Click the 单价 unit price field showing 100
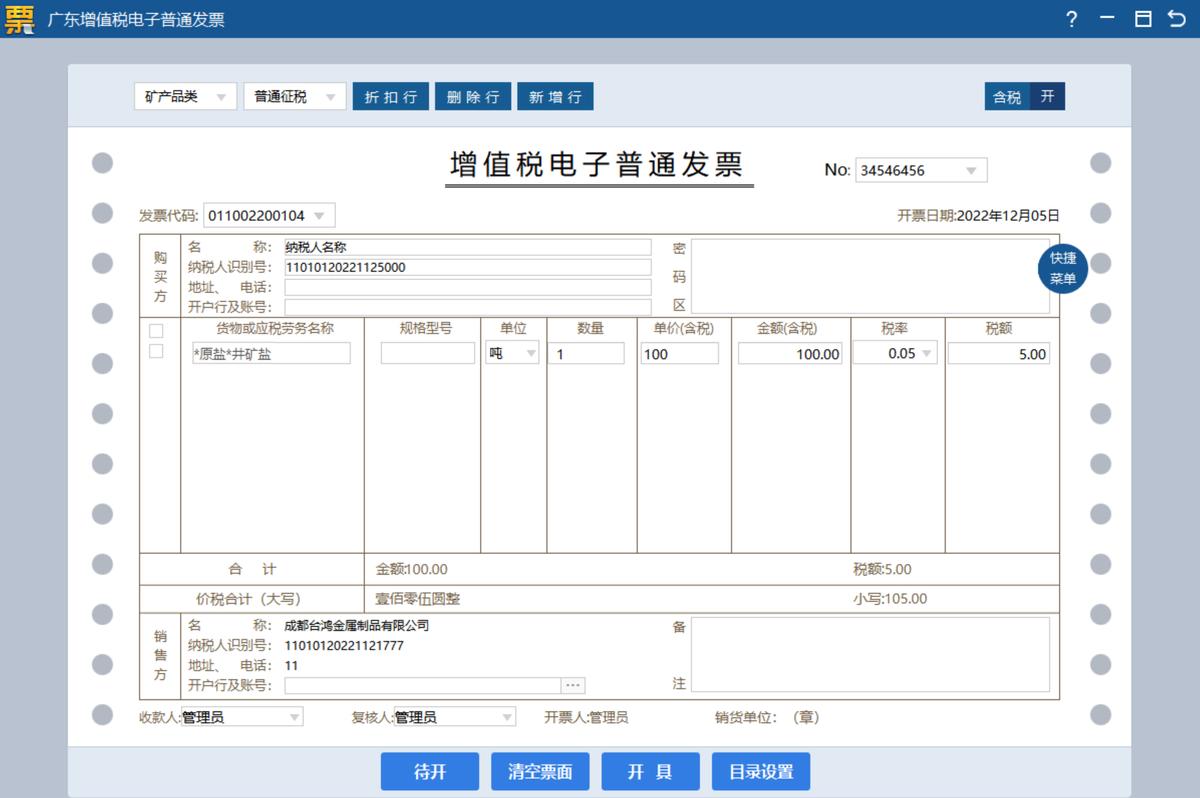 click(x=679, y=353)
